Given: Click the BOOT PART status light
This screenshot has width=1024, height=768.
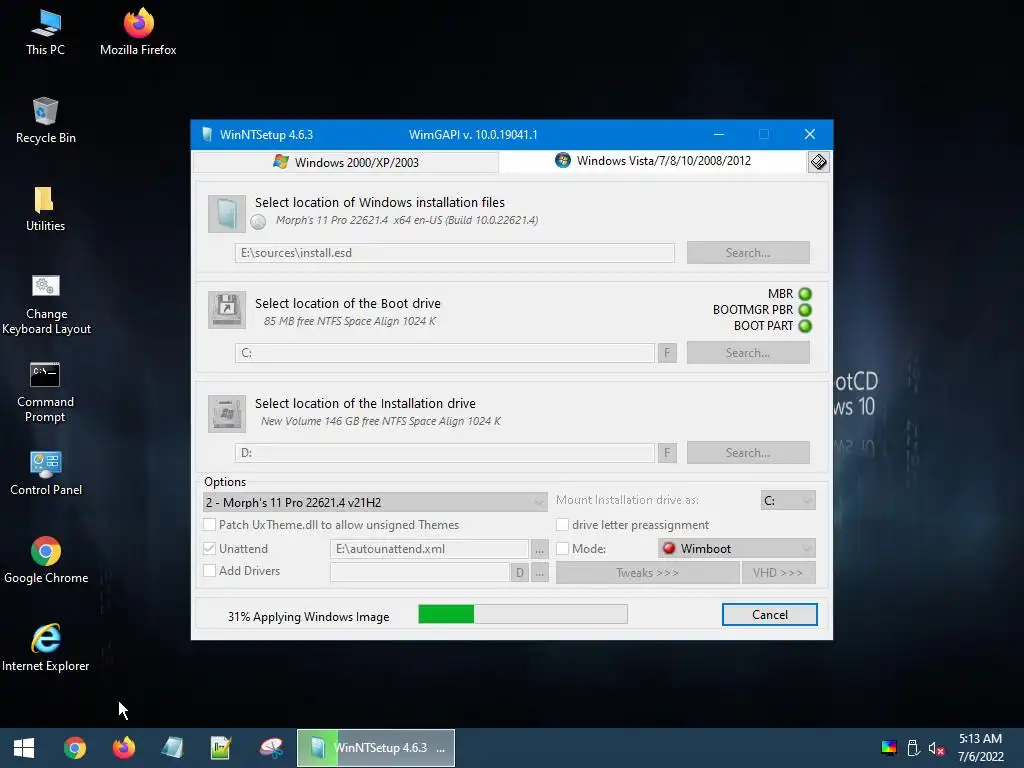Looking at the screenshot, I should pyautogui.click(x=805, y=326).
